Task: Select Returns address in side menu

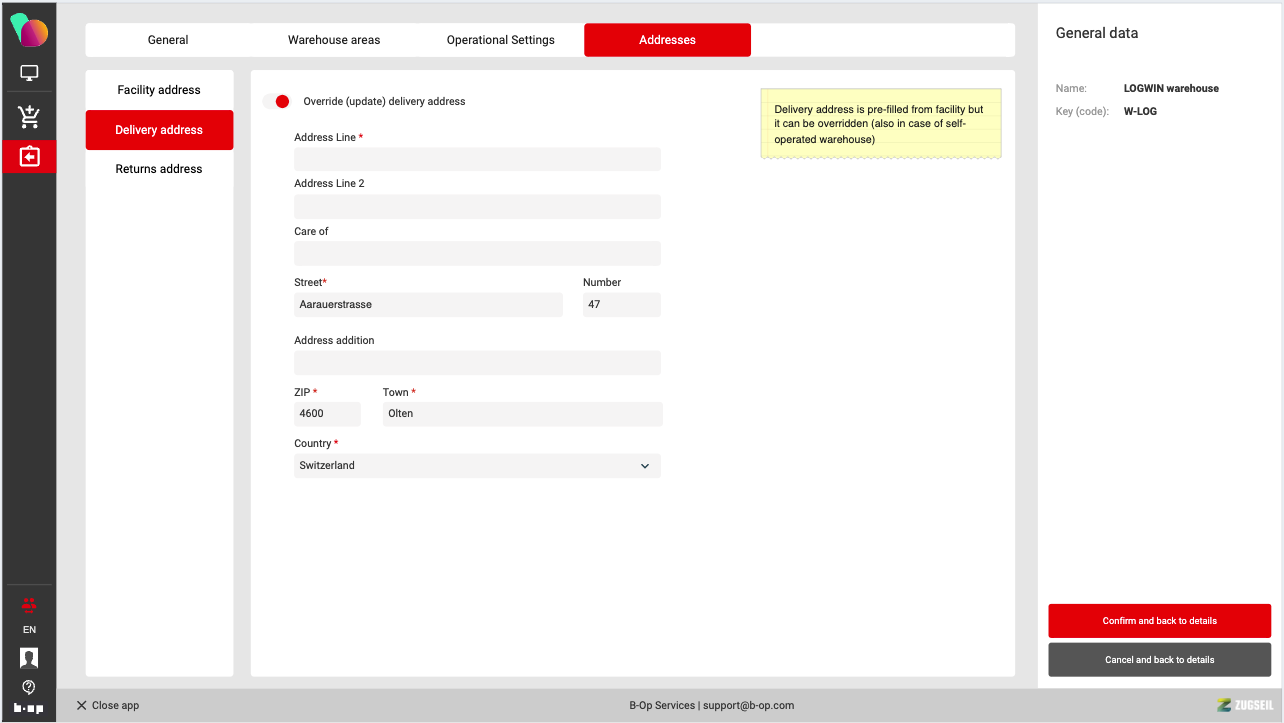Action: click(159, 169)
